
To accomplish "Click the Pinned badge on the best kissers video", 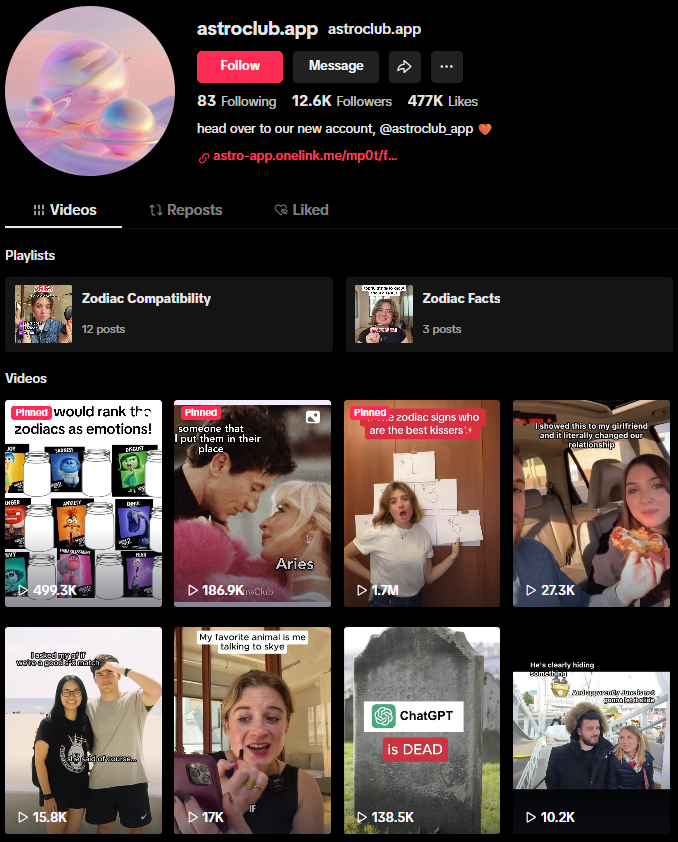I will click(x=369, y=412).
